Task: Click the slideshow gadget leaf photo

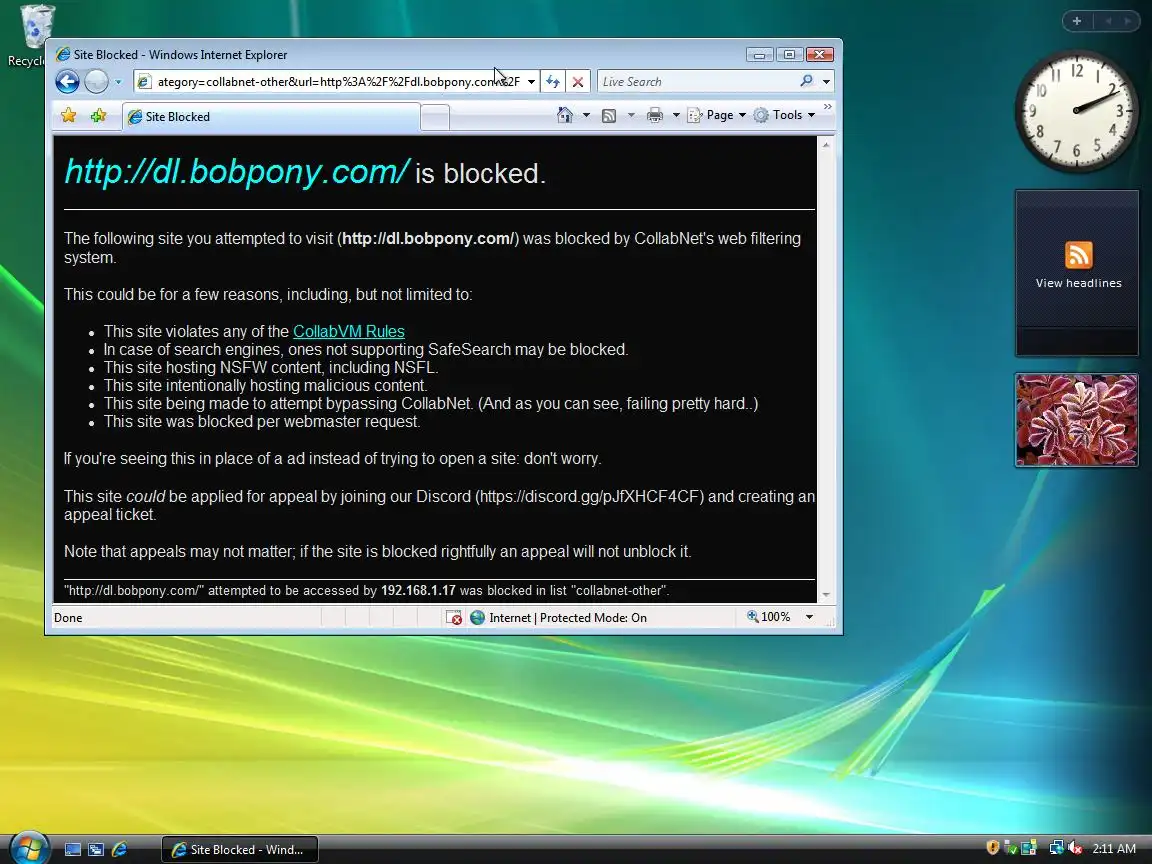Action: tap(1077, 420)
